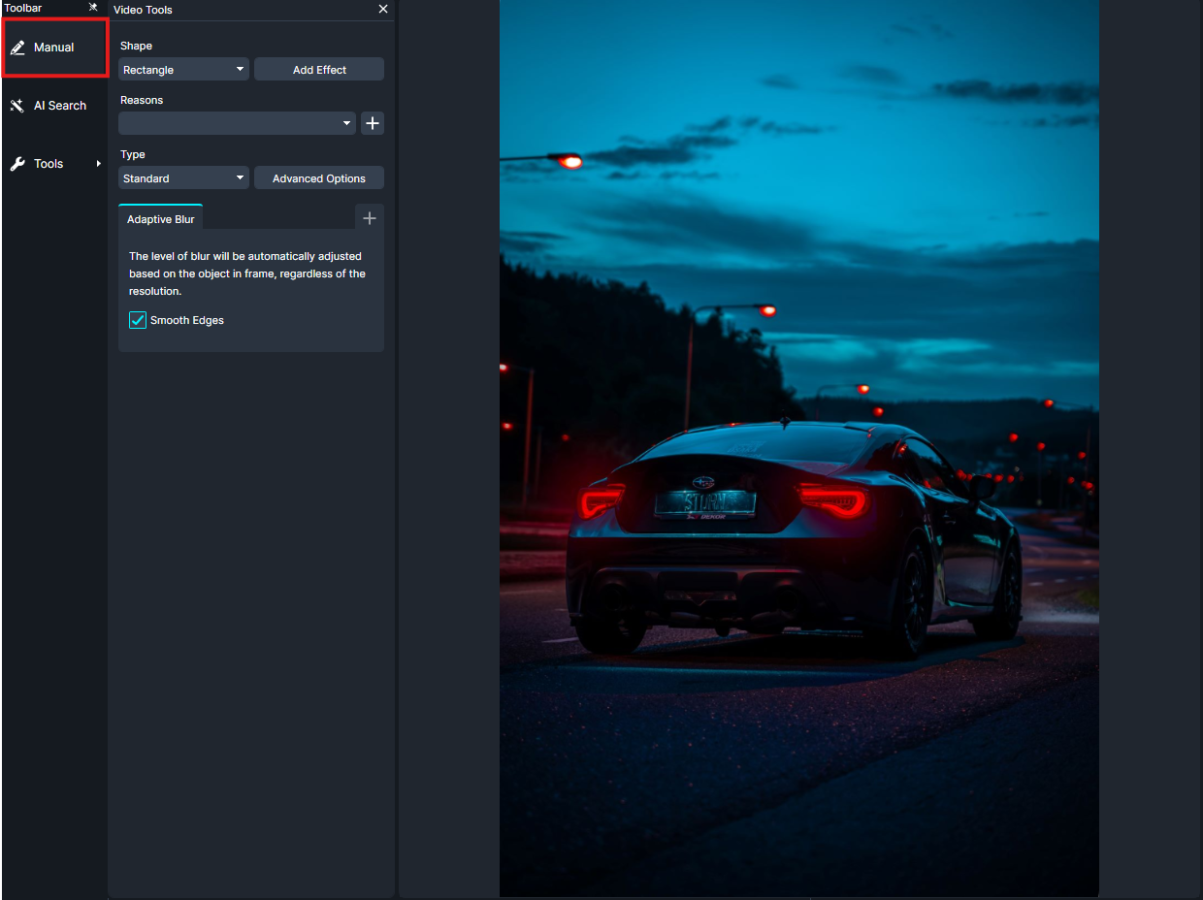Add another effect tab with plus icon
Image resolution: width=1203 pixels, height=900 pixels.
[x=369, y=218]
